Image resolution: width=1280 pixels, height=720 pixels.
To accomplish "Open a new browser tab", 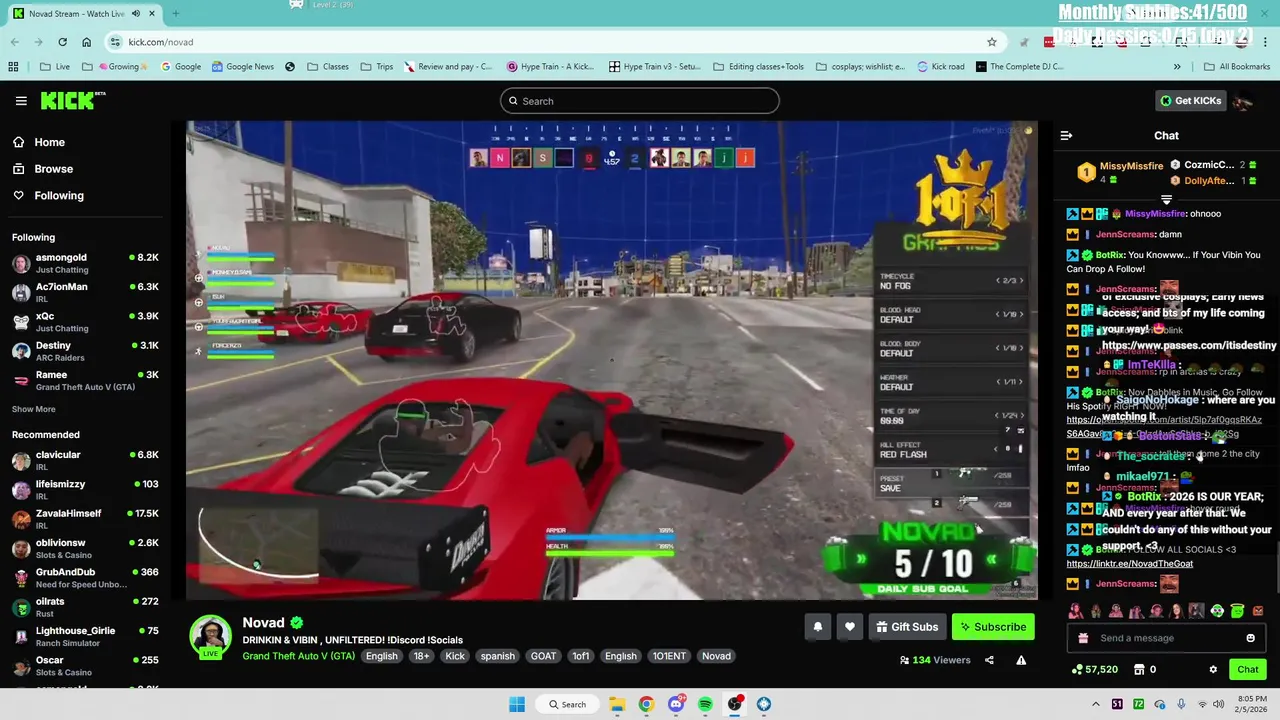I will click(175, 14).
